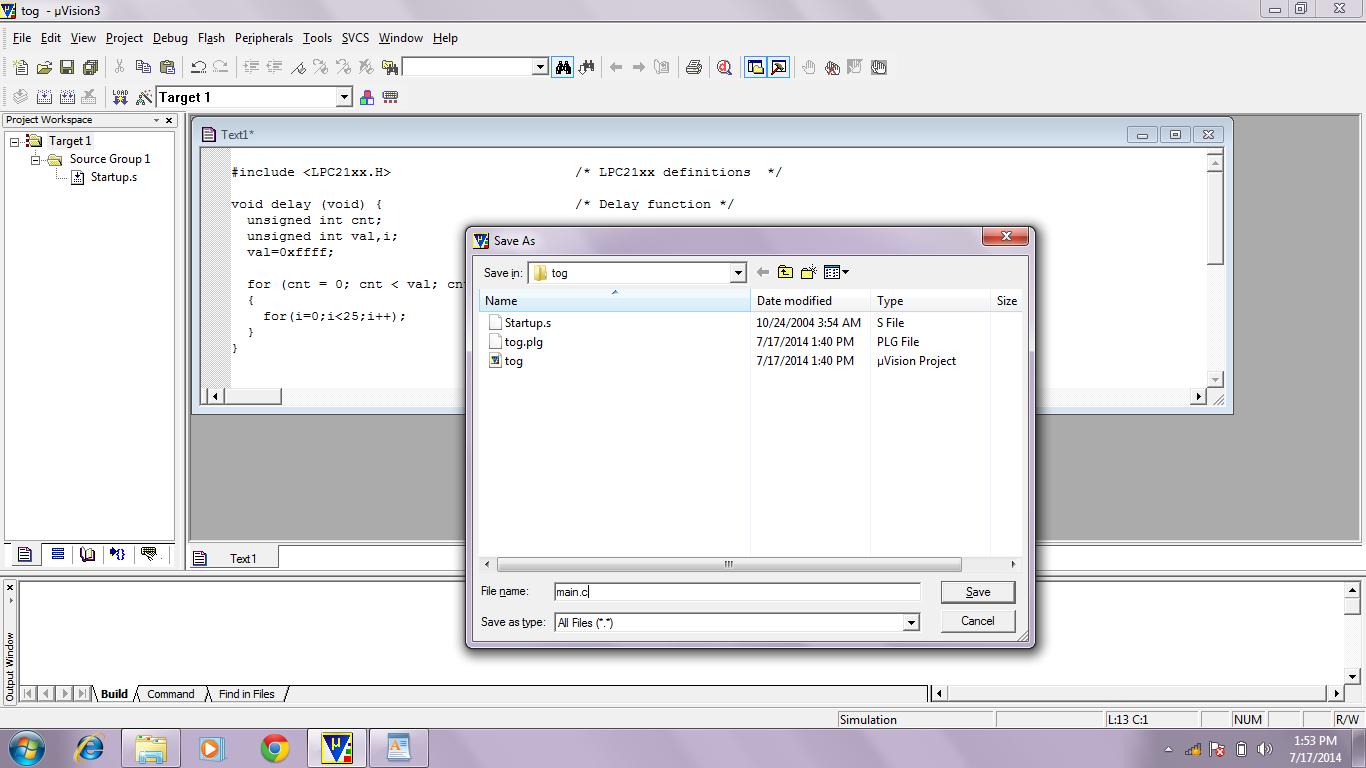Switch to the Regs workspace tab icon
Viewport: 1366px width, 768px height.
57,554
